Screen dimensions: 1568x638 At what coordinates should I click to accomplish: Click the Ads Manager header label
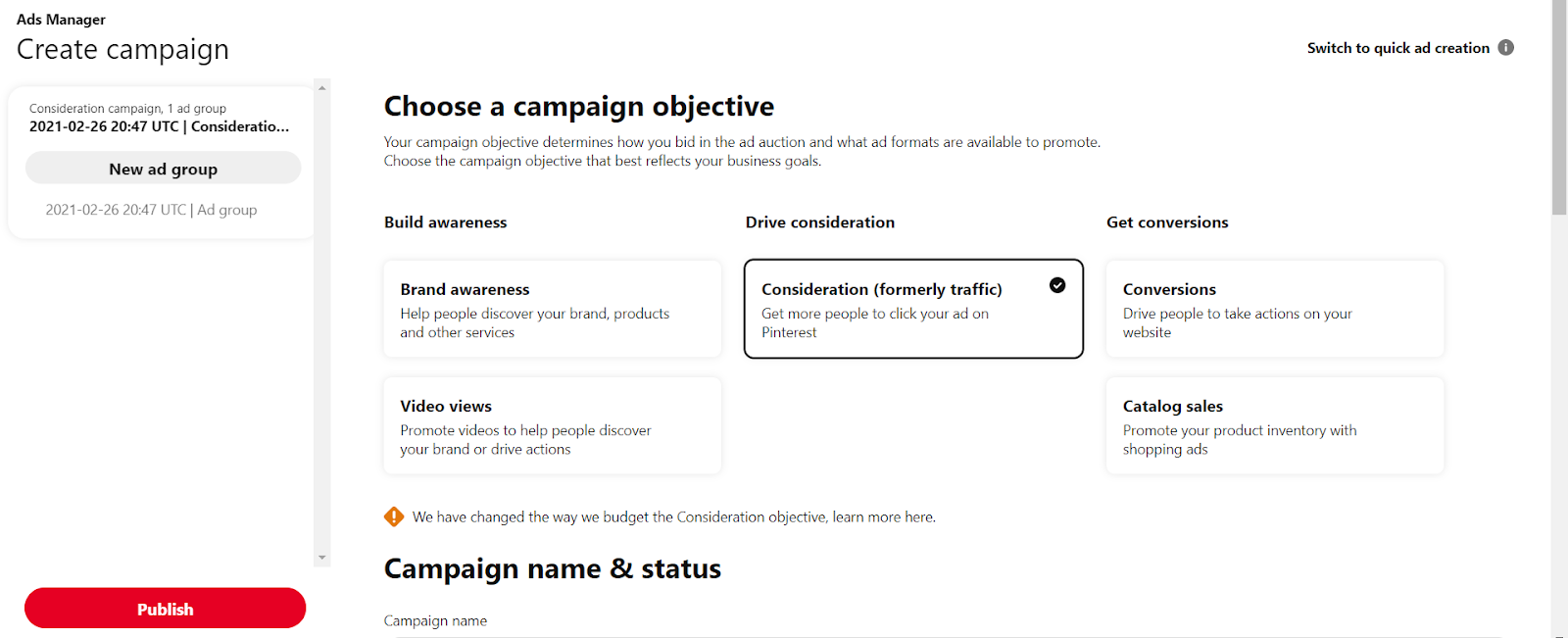[61, 20]
